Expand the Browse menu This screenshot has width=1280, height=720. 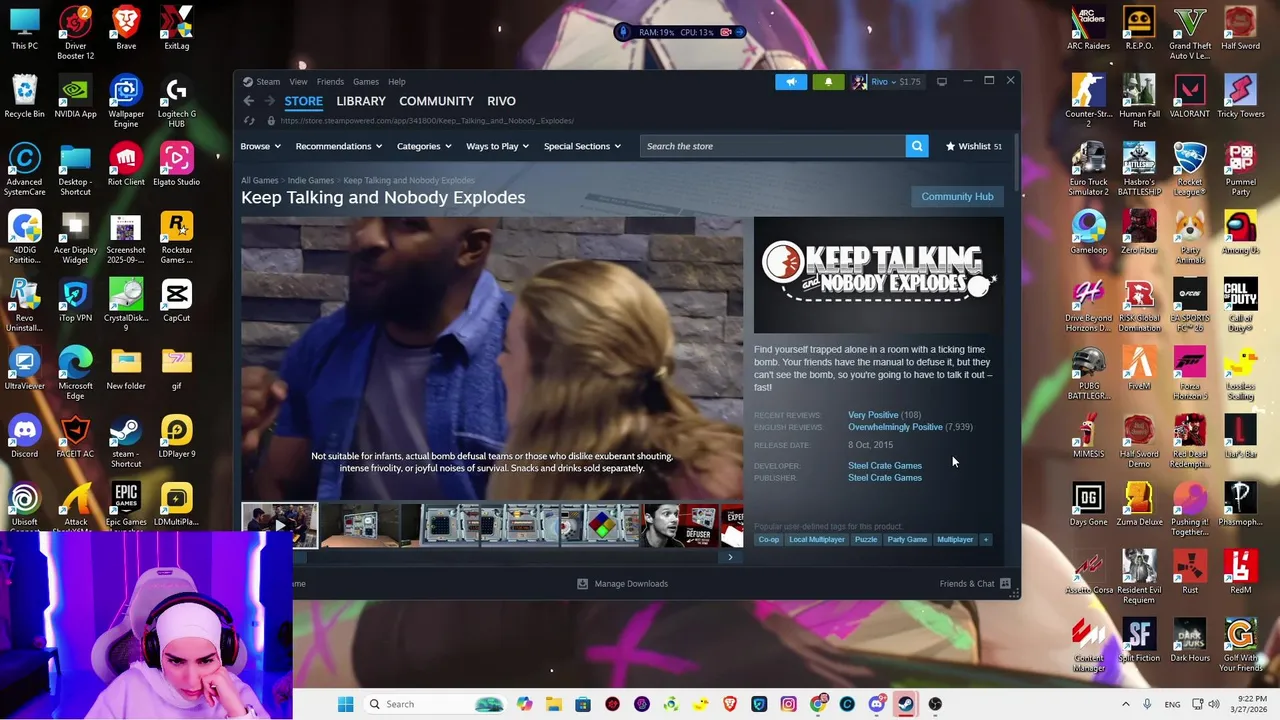[x=260, y=146]
